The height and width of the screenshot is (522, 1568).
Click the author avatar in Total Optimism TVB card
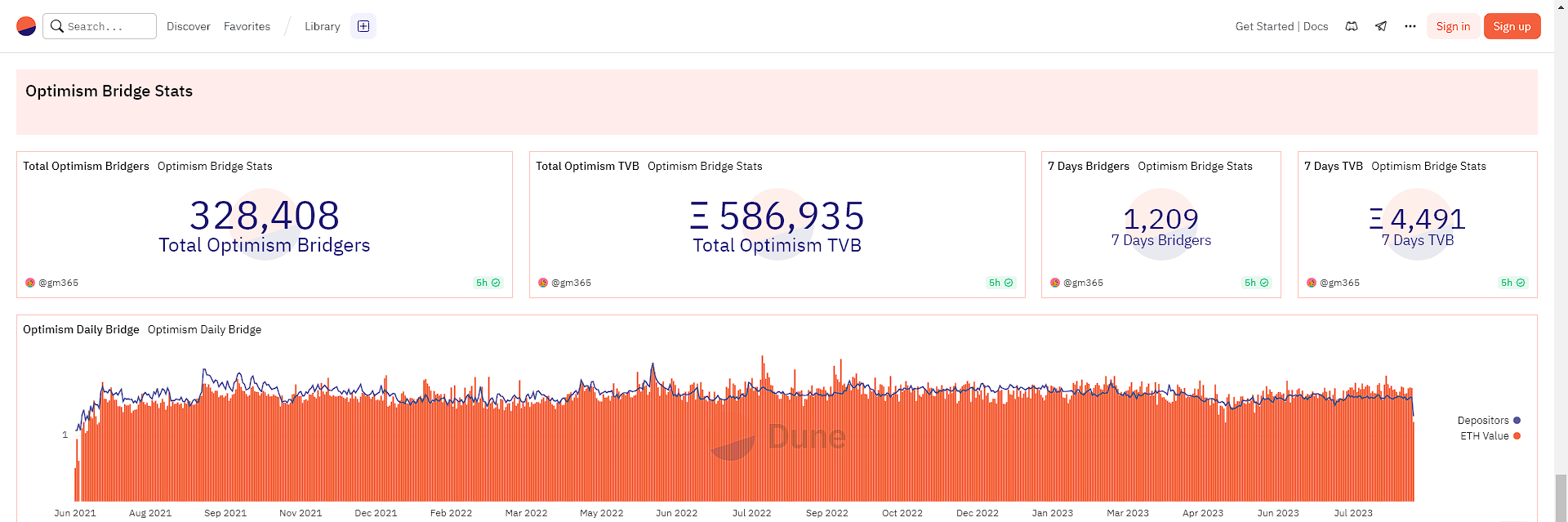[x=543, y=283]
